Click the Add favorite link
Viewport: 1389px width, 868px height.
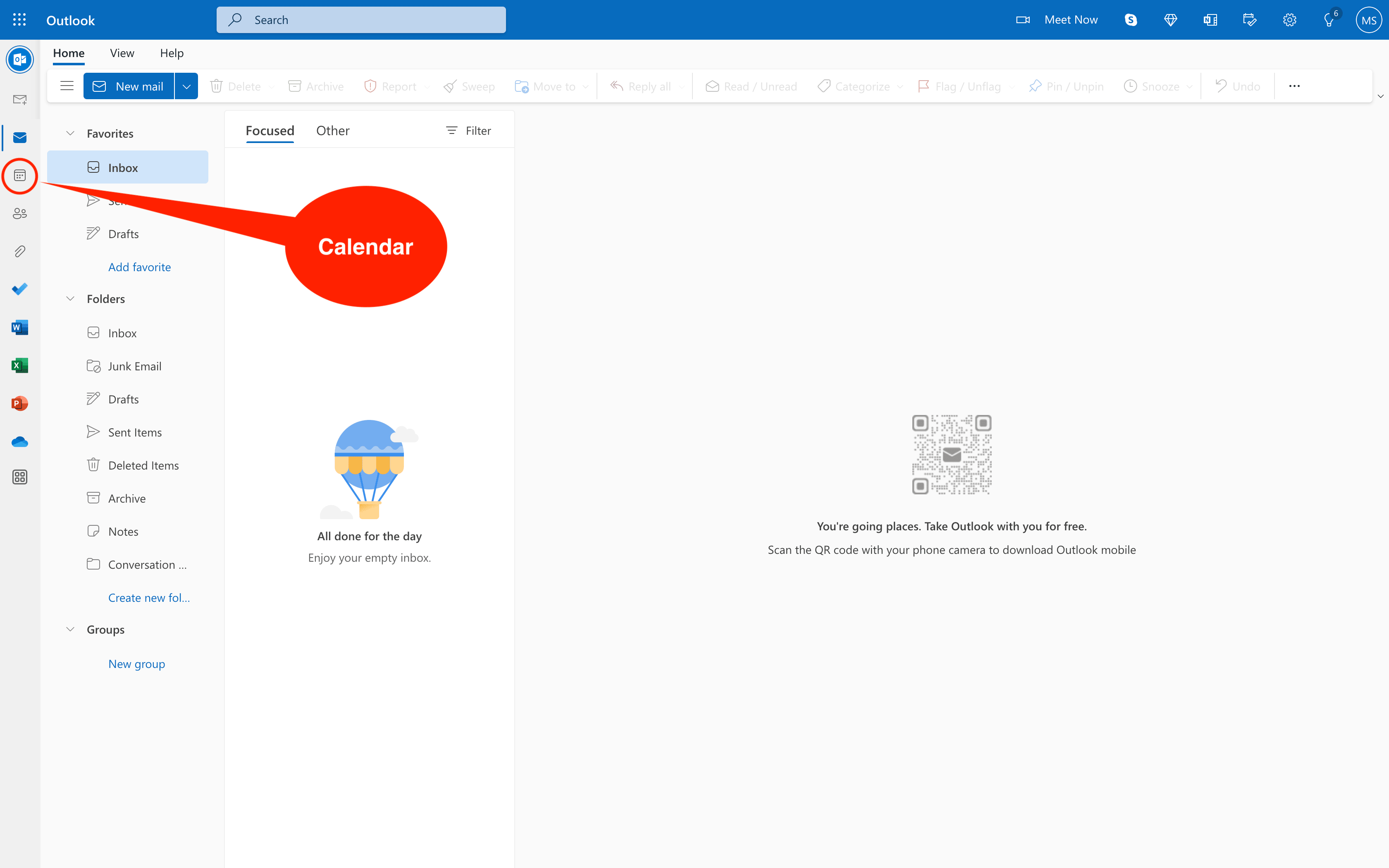(x=139, y=266)
